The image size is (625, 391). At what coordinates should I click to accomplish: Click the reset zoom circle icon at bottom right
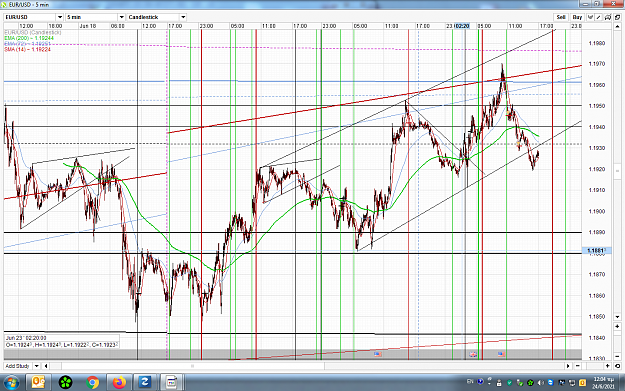pos(617,365)
